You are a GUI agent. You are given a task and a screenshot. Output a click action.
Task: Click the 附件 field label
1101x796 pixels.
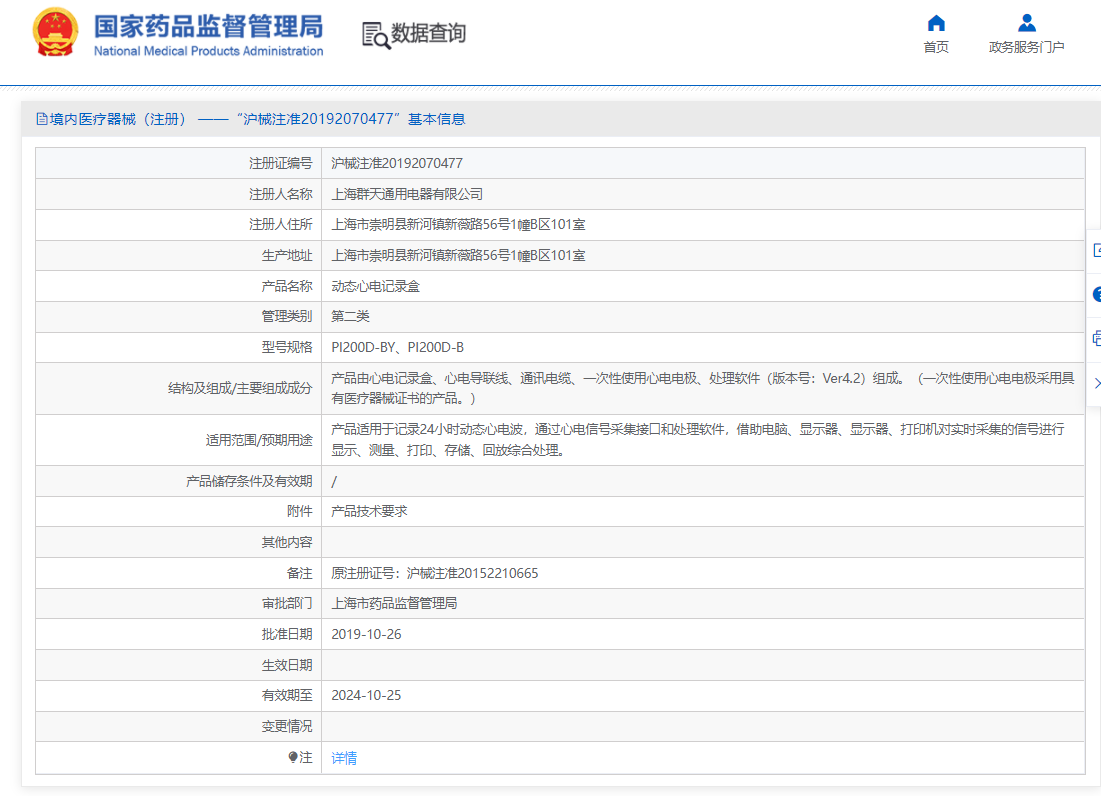(300, 511)
